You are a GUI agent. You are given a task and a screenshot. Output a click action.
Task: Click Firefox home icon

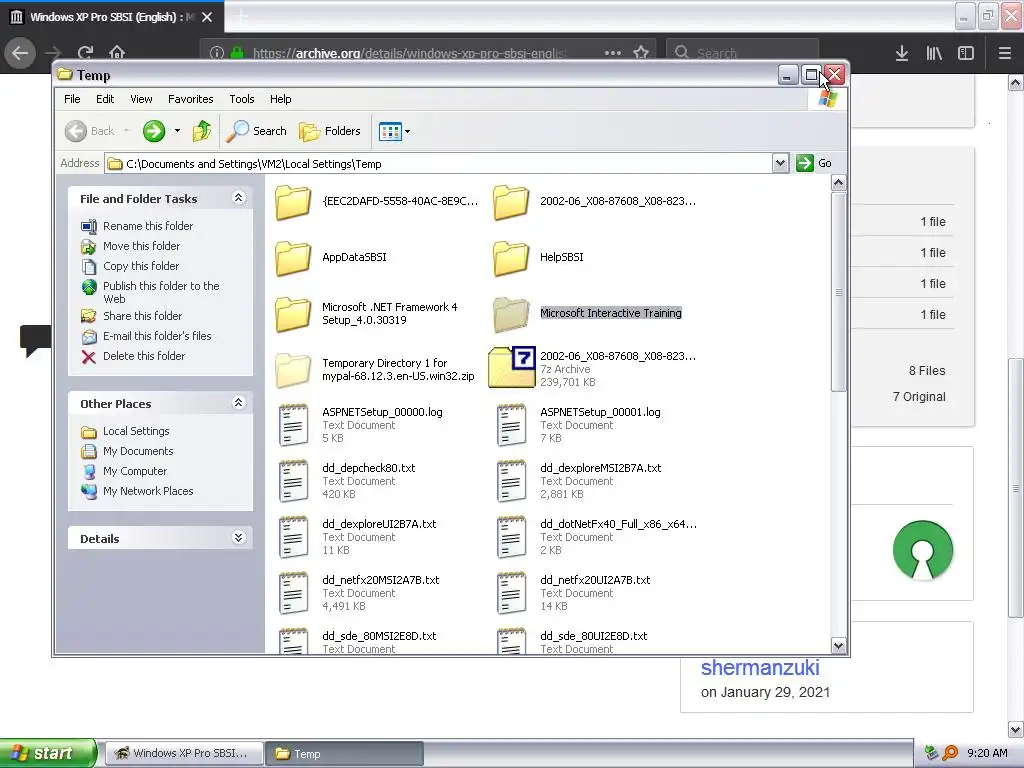click(117, 52)
